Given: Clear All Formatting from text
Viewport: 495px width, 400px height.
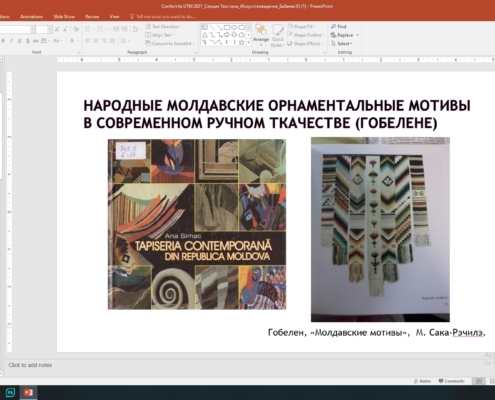Looking at the screenshot, I should pyautogui.click(x=76, y=30).
